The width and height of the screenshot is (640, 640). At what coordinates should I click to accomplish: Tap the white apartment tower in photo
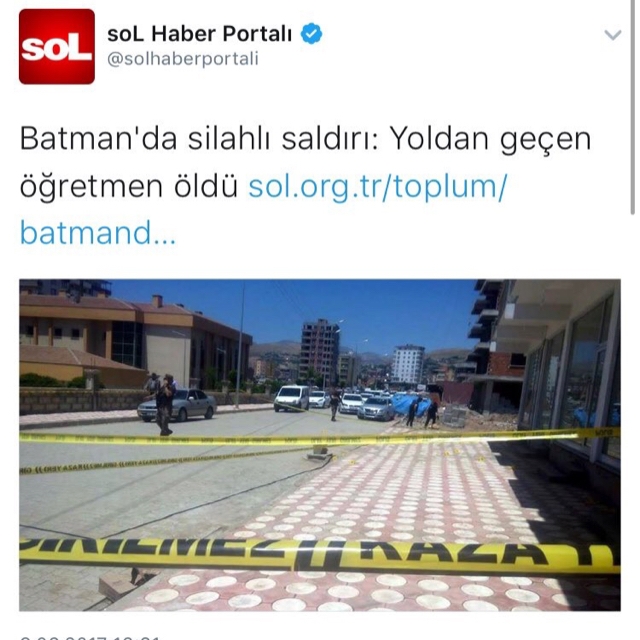pos(408,364)
